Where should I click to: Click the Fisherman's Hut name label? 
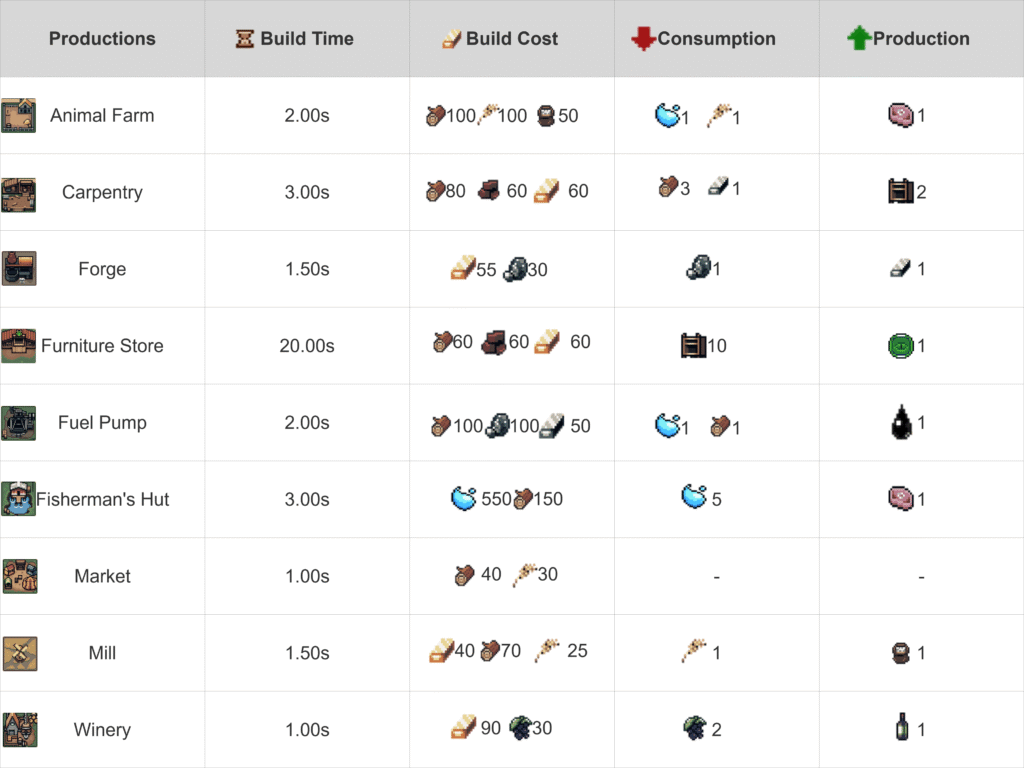(x=103, y=499)
